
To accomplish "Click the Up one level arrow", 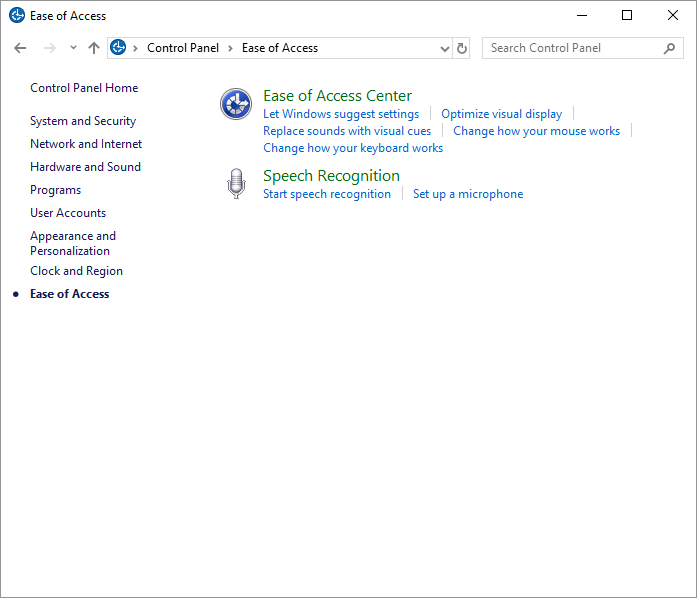I will pyautogui.click(x=94, y=48).
